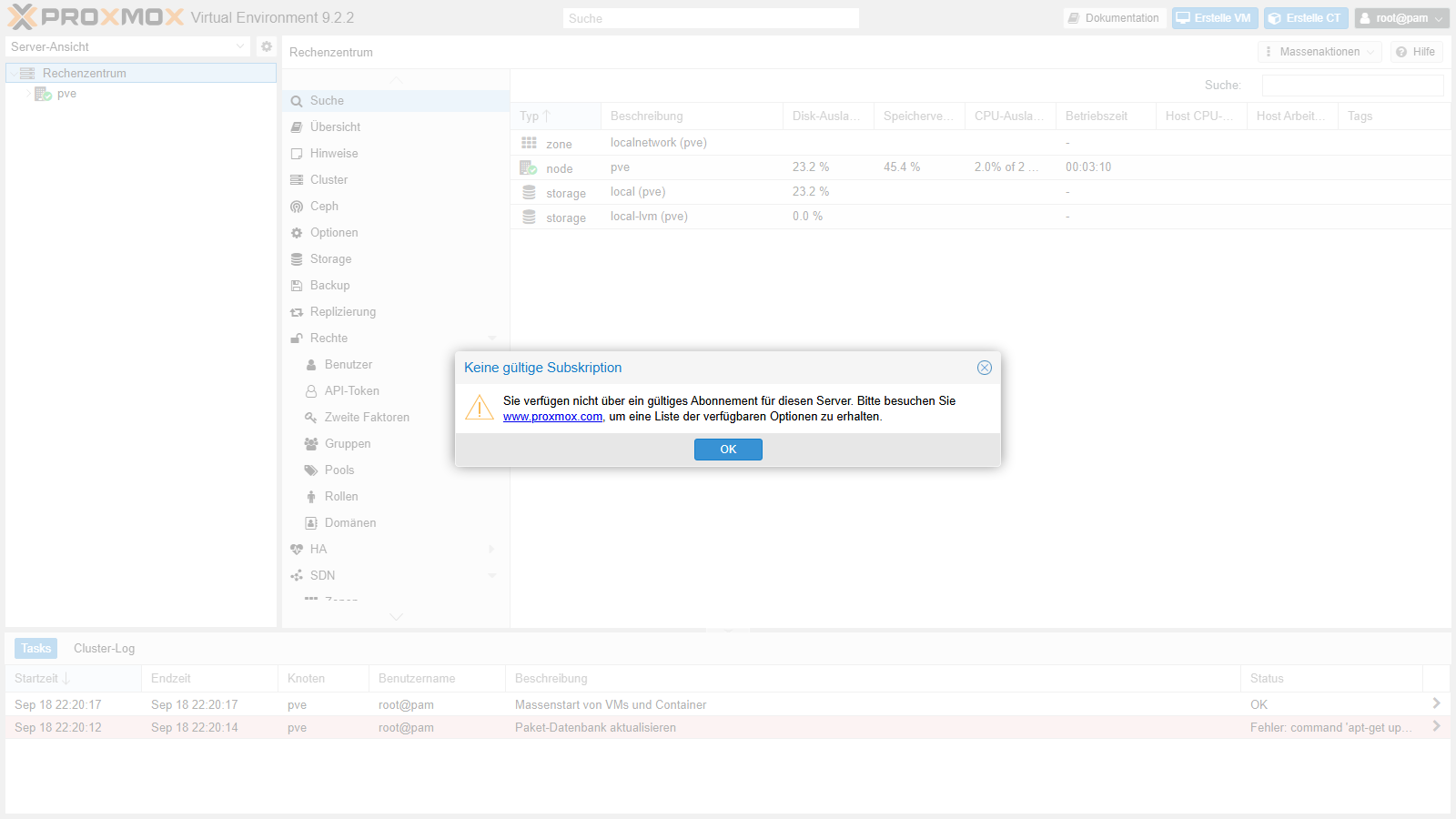Click the Zweite Faktoren key icon

(311, 418)
